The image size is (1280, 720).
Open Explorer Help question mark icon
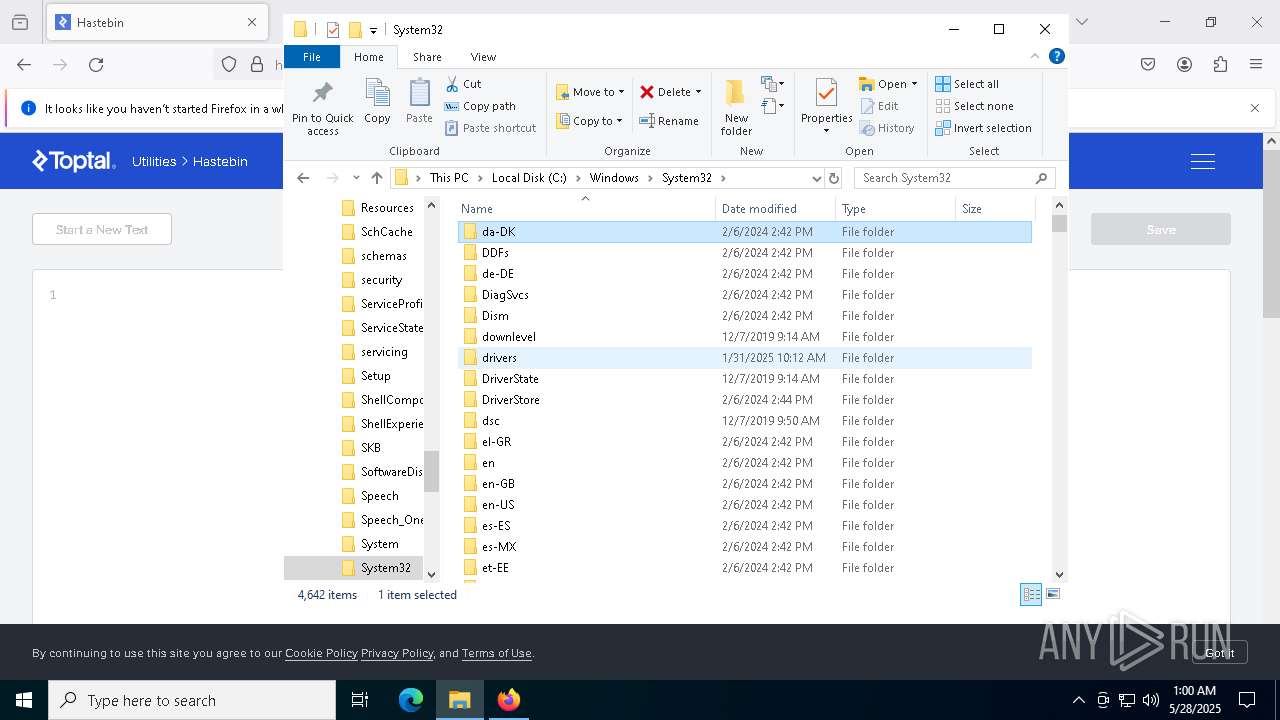click(x=1055, y=57)
